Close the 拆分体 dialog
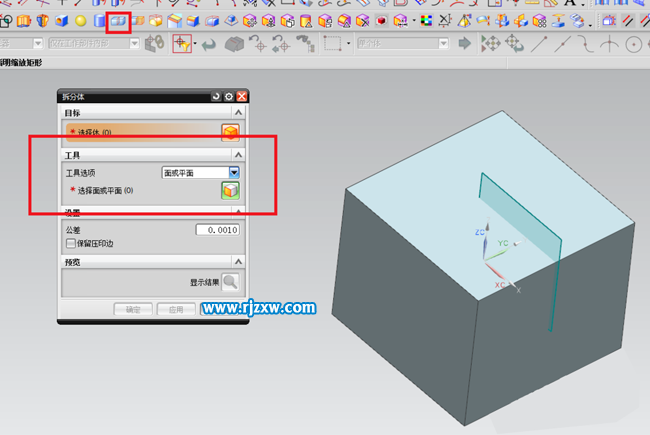Image resolution: width=650 pixels, height=435 pixels. click(242, 97)
